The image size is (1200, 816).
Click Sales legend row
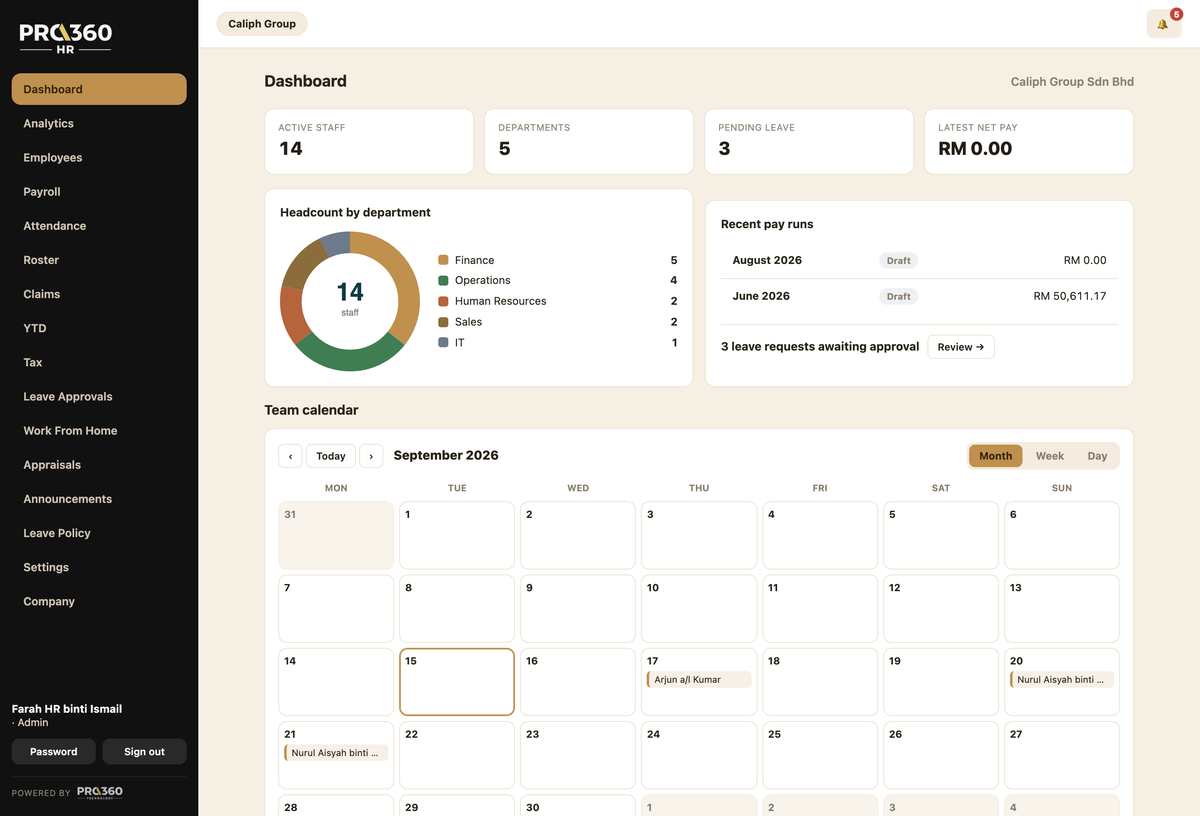click(x=558, y=322)
